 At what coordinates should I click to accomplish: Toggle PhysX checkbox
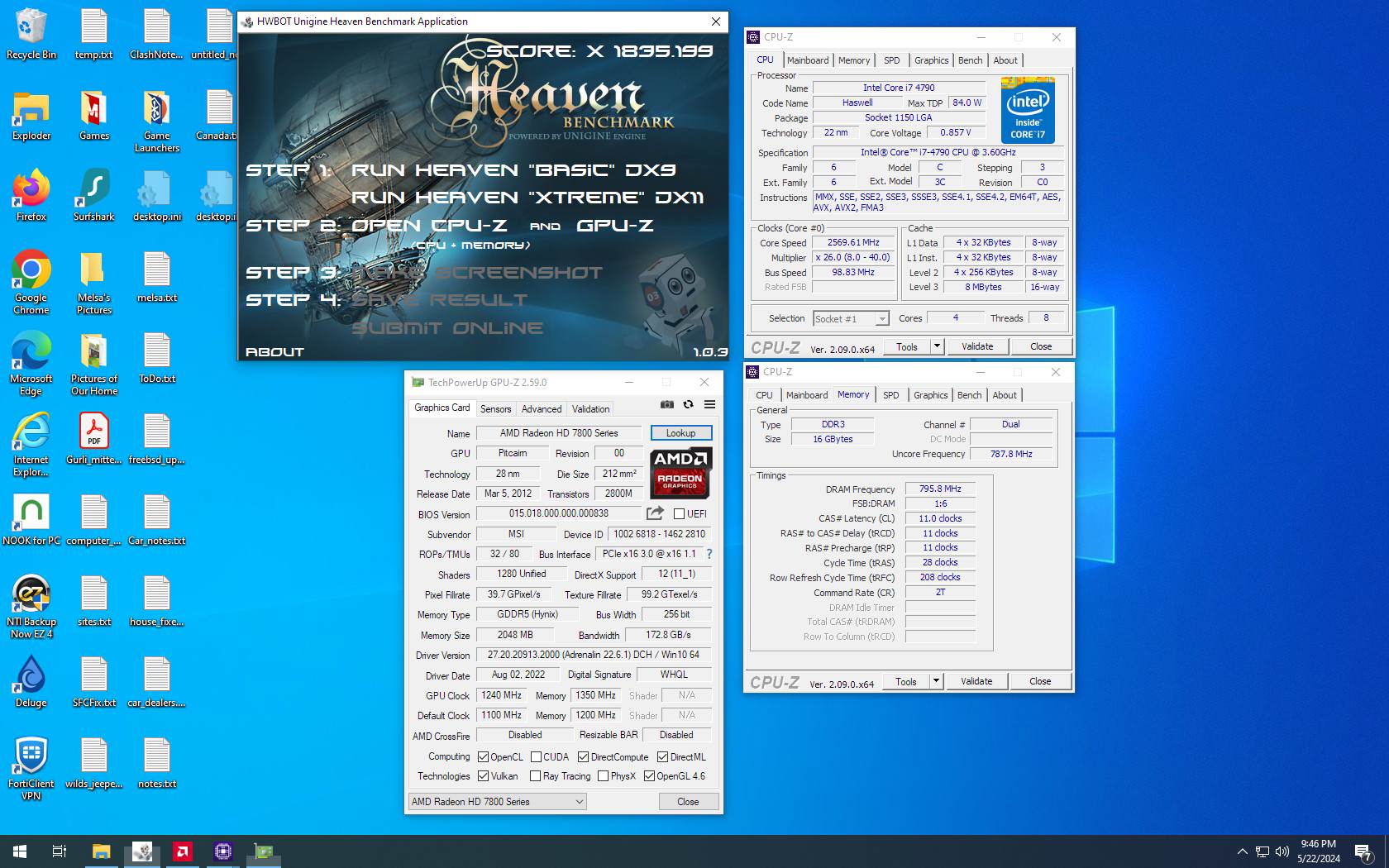603,776
